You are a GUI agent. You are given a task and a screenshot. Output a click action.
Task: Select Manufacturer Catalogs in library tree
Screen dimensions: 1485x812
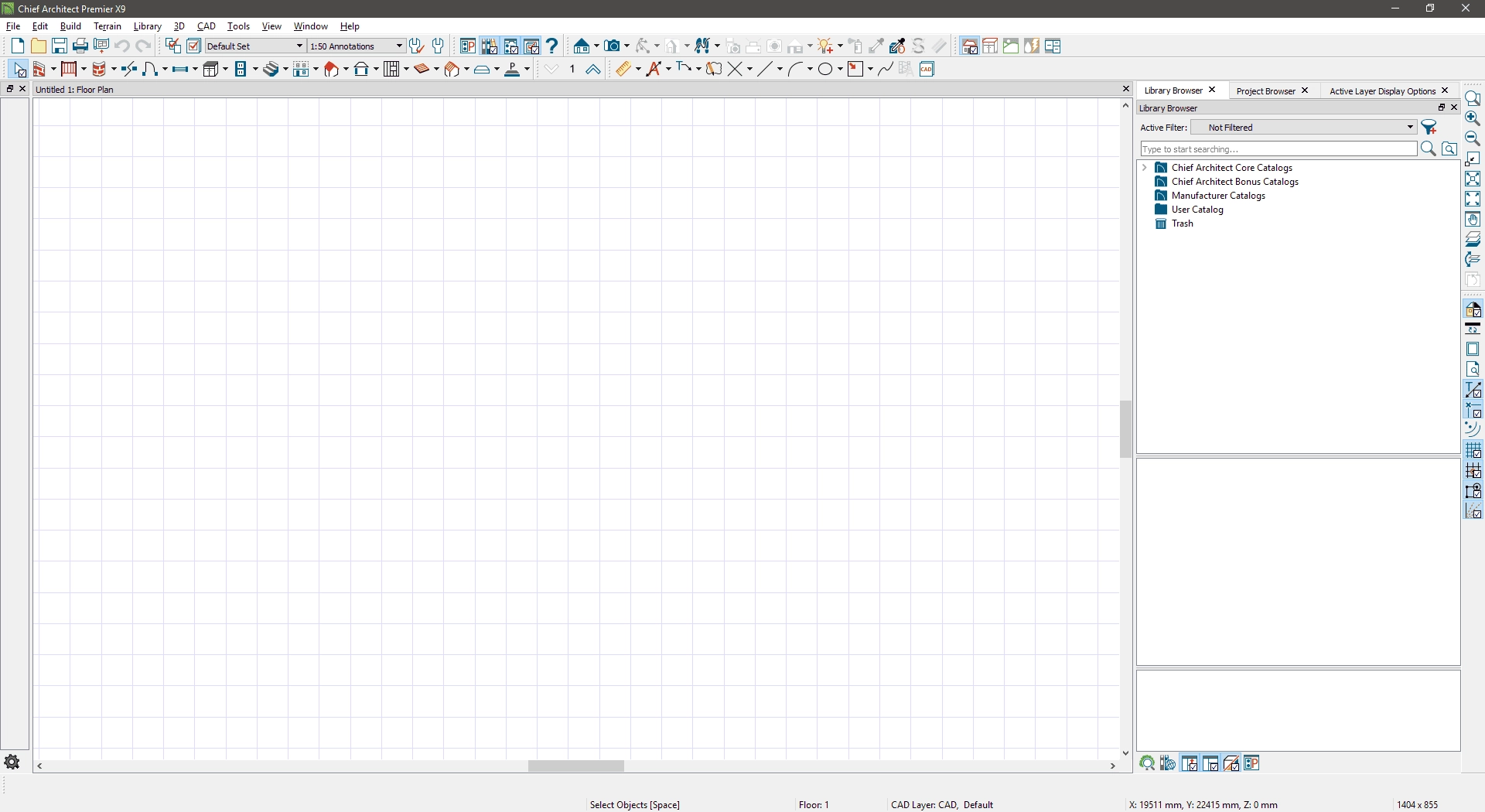(x=1218, y=196)
